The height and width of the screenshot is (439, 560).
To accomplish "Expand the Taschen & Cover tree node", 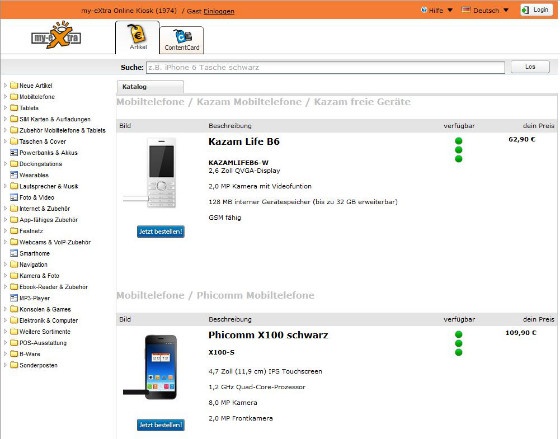I will [x=5, y=141].
